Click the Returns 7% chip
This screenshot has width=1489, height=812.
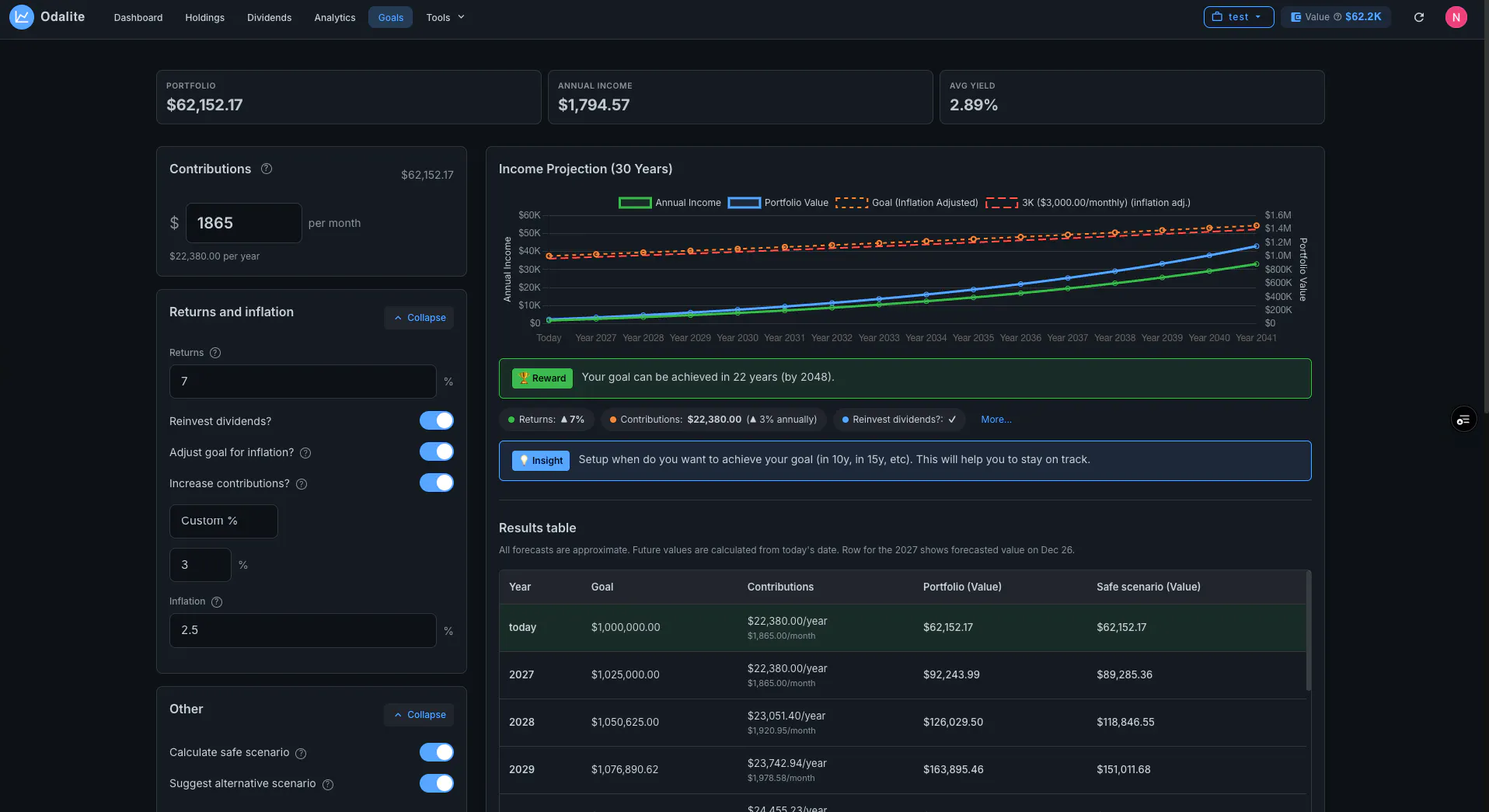[x=546, y=420]
